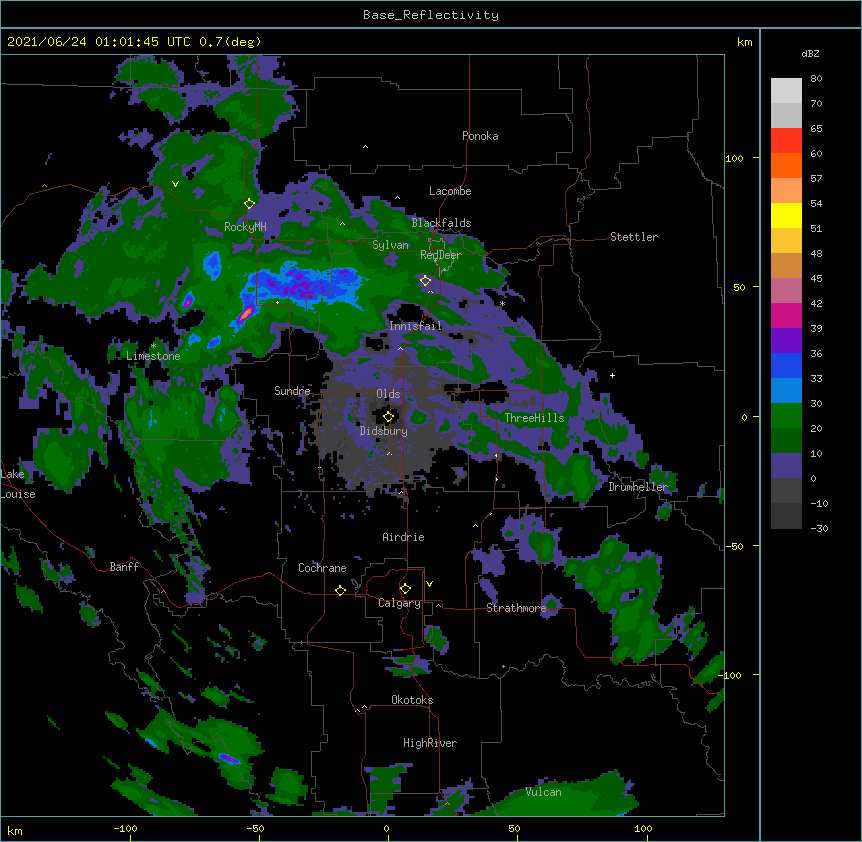Click the Limestone label
The image size is (862, 842).
point(153,356)
